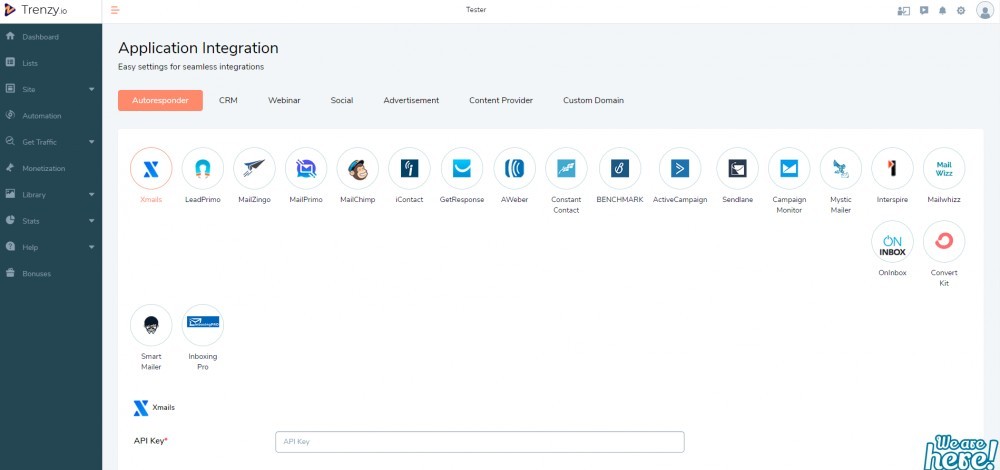Select the GetResponse icon

[x=462, y=168]
